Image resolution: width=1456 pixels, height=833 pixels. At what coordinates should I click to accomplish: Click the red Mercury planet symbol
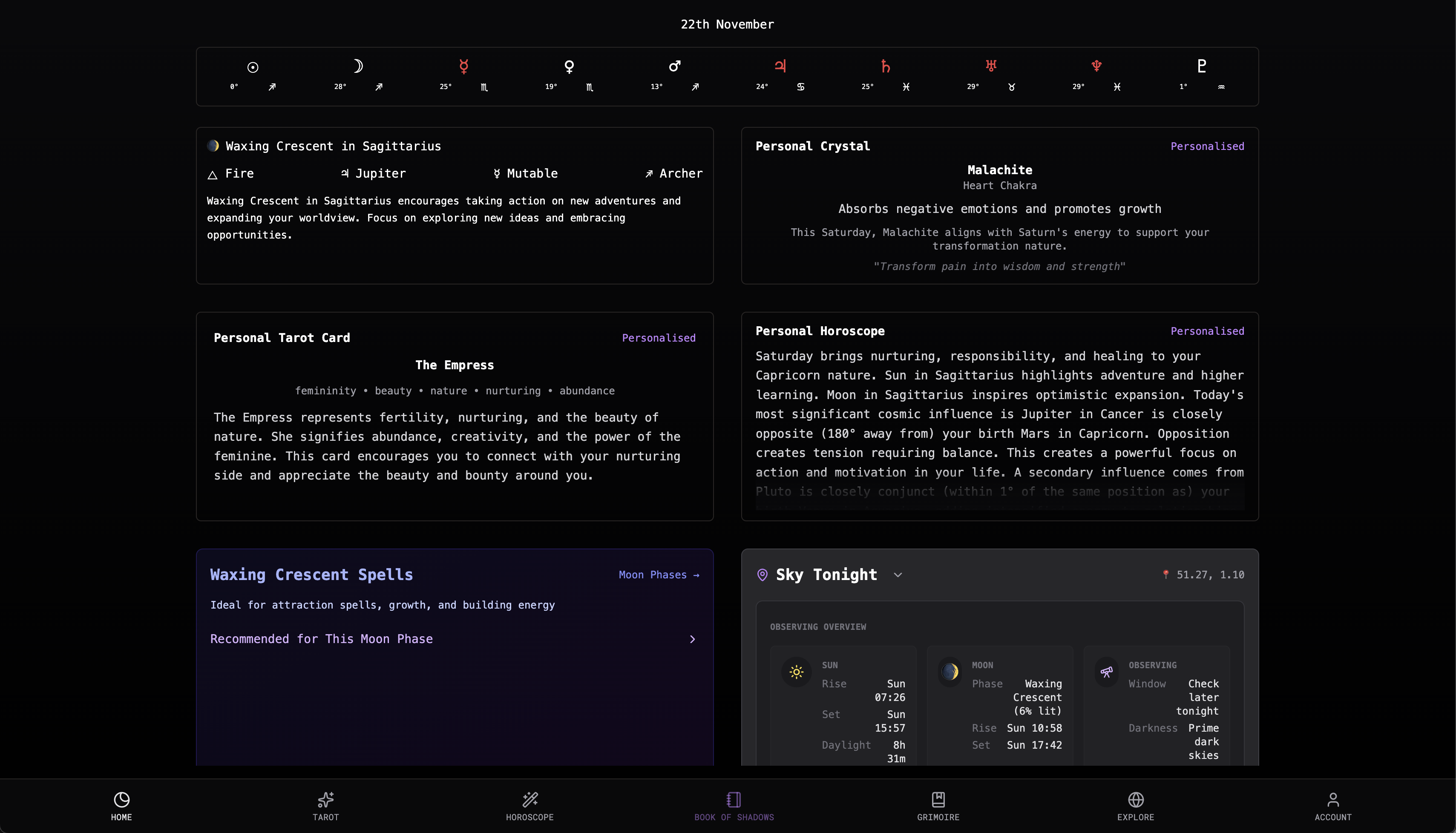click(x=463, y=66)
